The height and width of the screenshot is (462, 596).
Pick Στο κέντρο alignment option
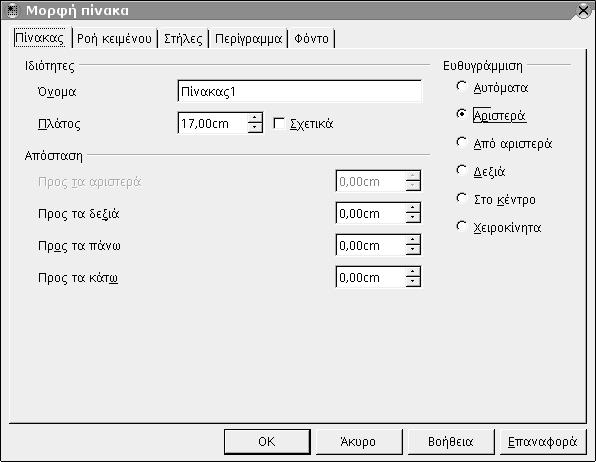click(461, 198)
